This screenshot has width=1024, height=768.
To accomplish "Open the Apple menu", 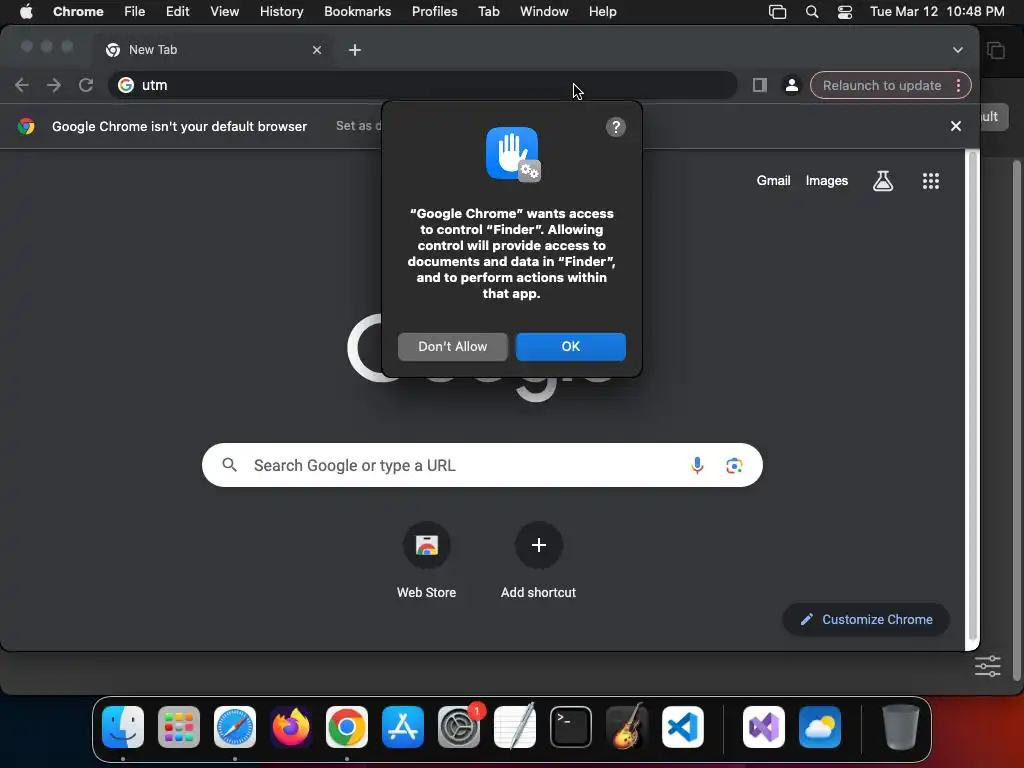I will click(26, 12).
